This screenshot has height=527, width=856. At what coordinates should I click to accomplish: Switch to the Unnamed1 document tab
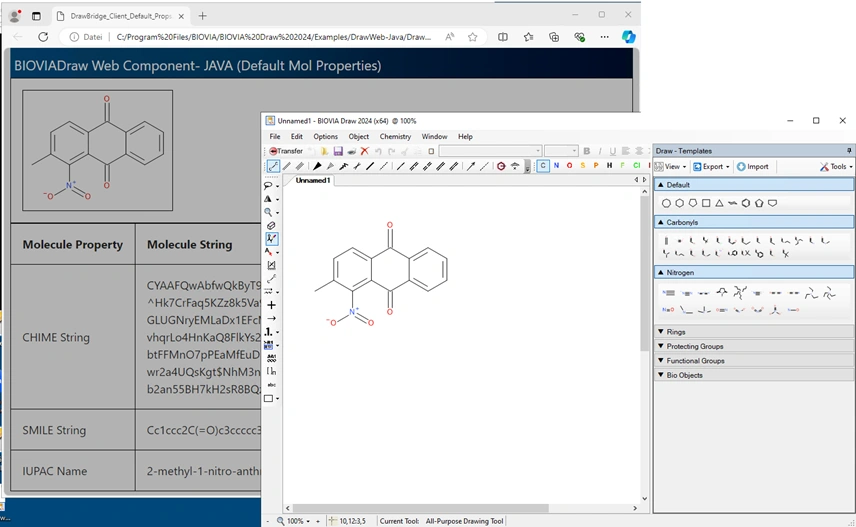tap(312, 181)
